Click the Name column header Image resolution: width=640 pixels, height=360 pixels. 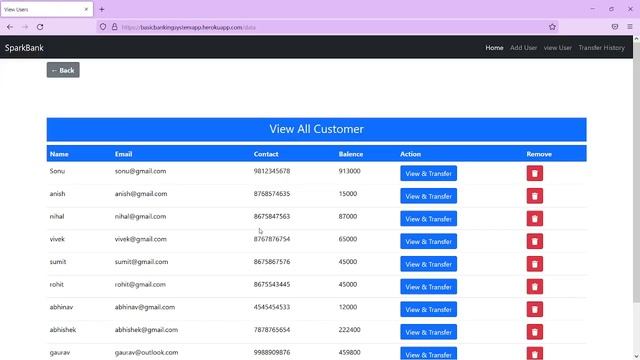tap(59, 154)
